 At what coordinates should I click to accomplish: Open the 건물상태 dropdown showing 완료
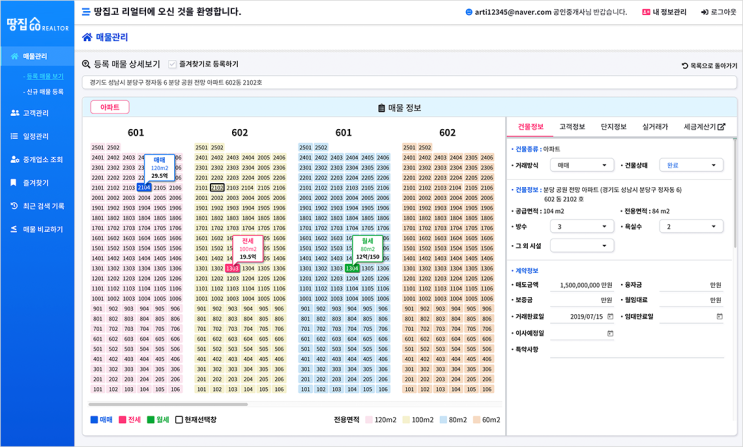691,165
